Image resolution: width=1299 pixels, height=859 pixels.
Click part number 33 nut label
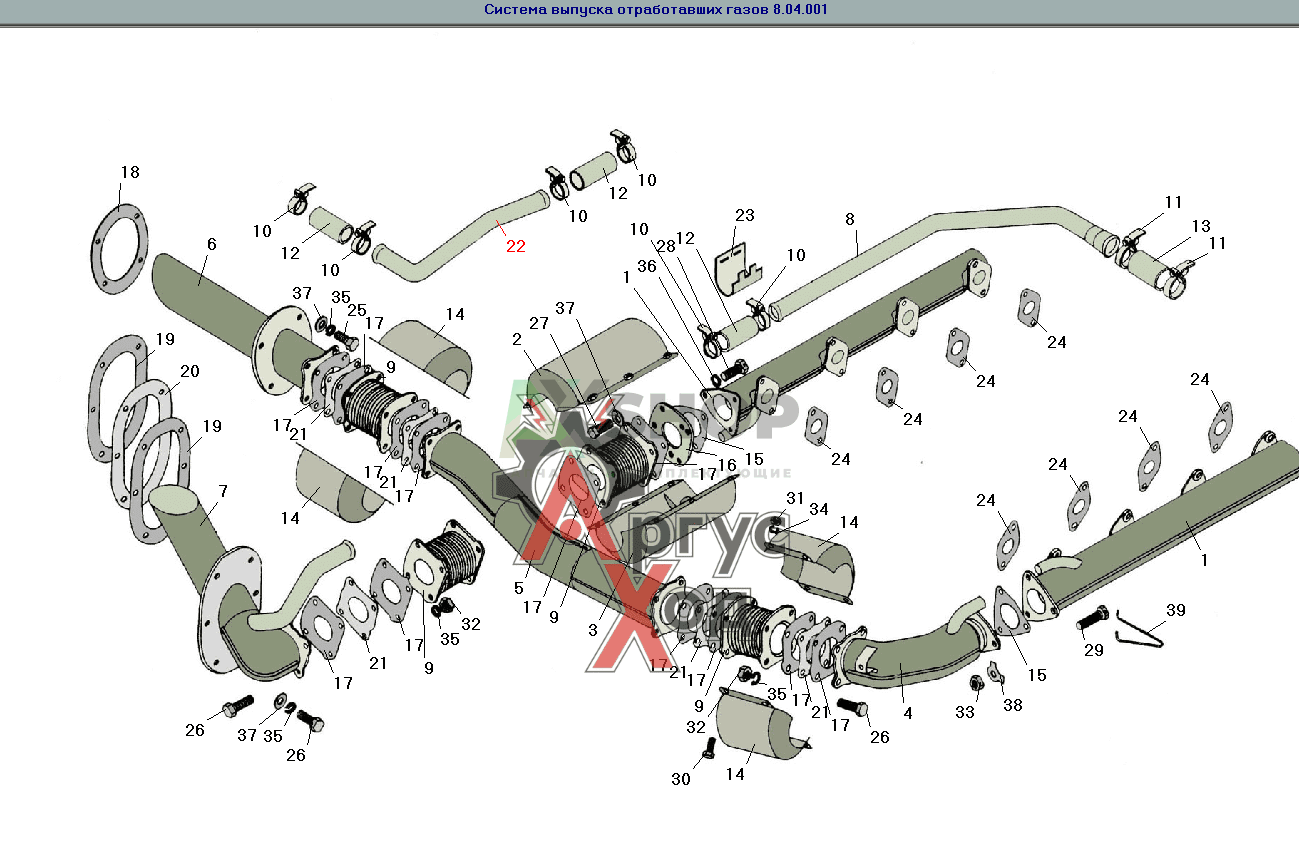[964, 712]
